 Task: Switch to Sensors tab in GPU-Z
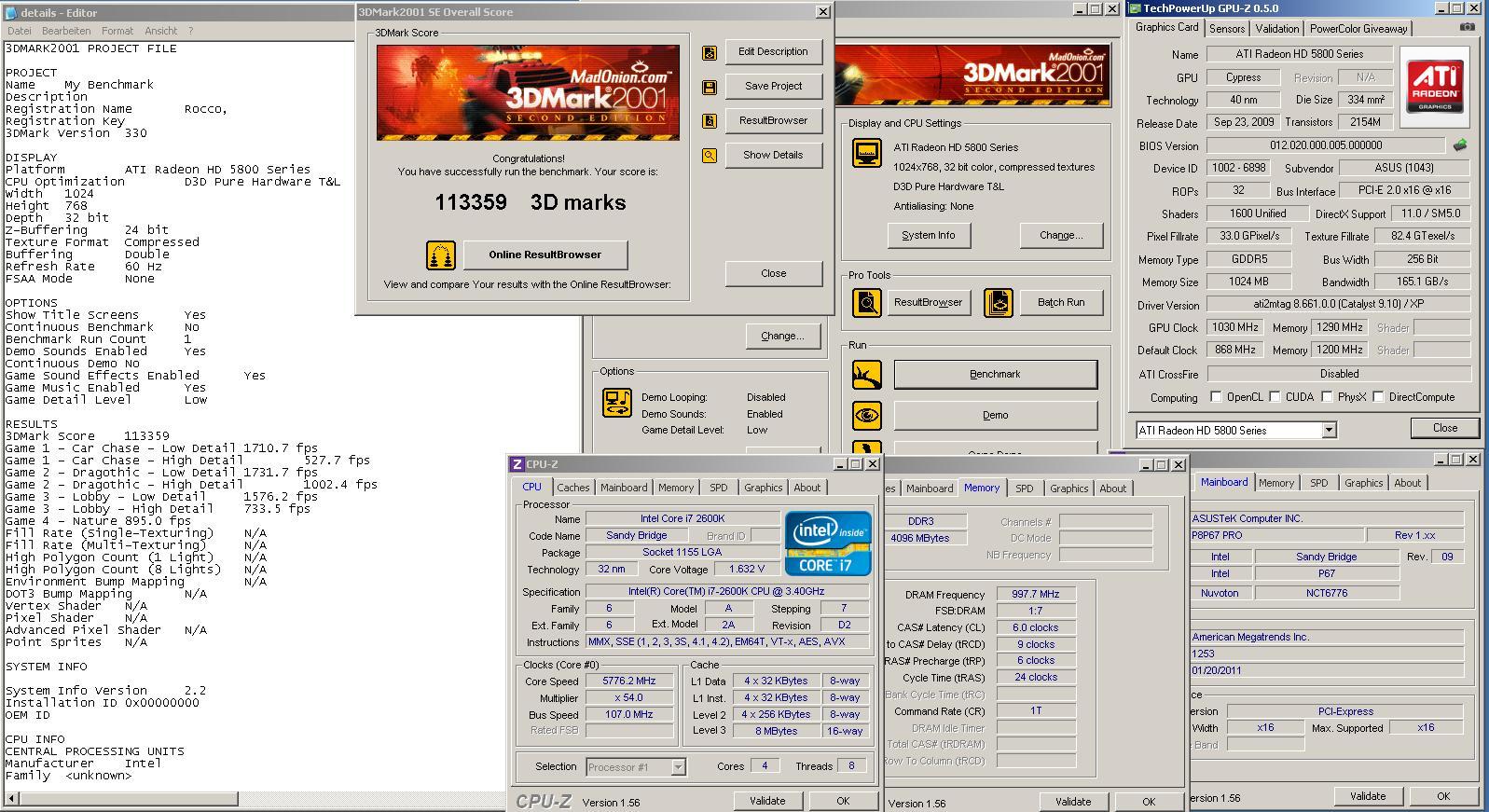pyautogui.click(x=1227, y=29)
